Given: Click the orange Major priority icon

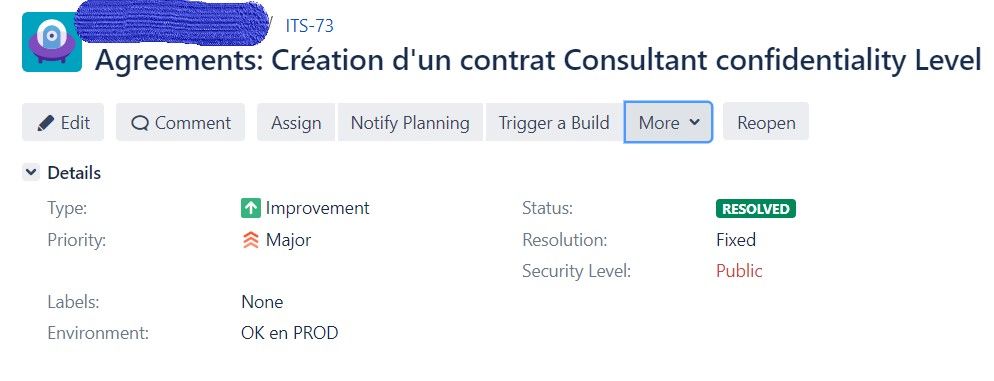Looking at the screenshot, I should click(251, 240).
